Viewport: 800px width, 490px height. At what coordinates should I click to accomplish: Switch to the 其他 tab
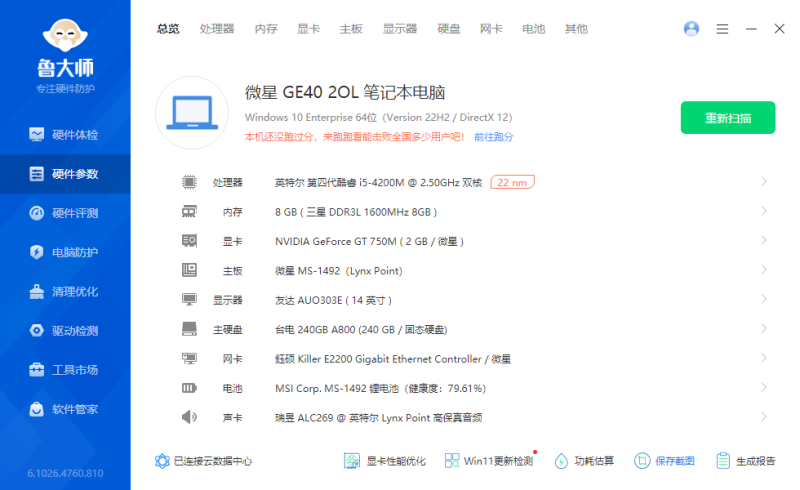576,29
